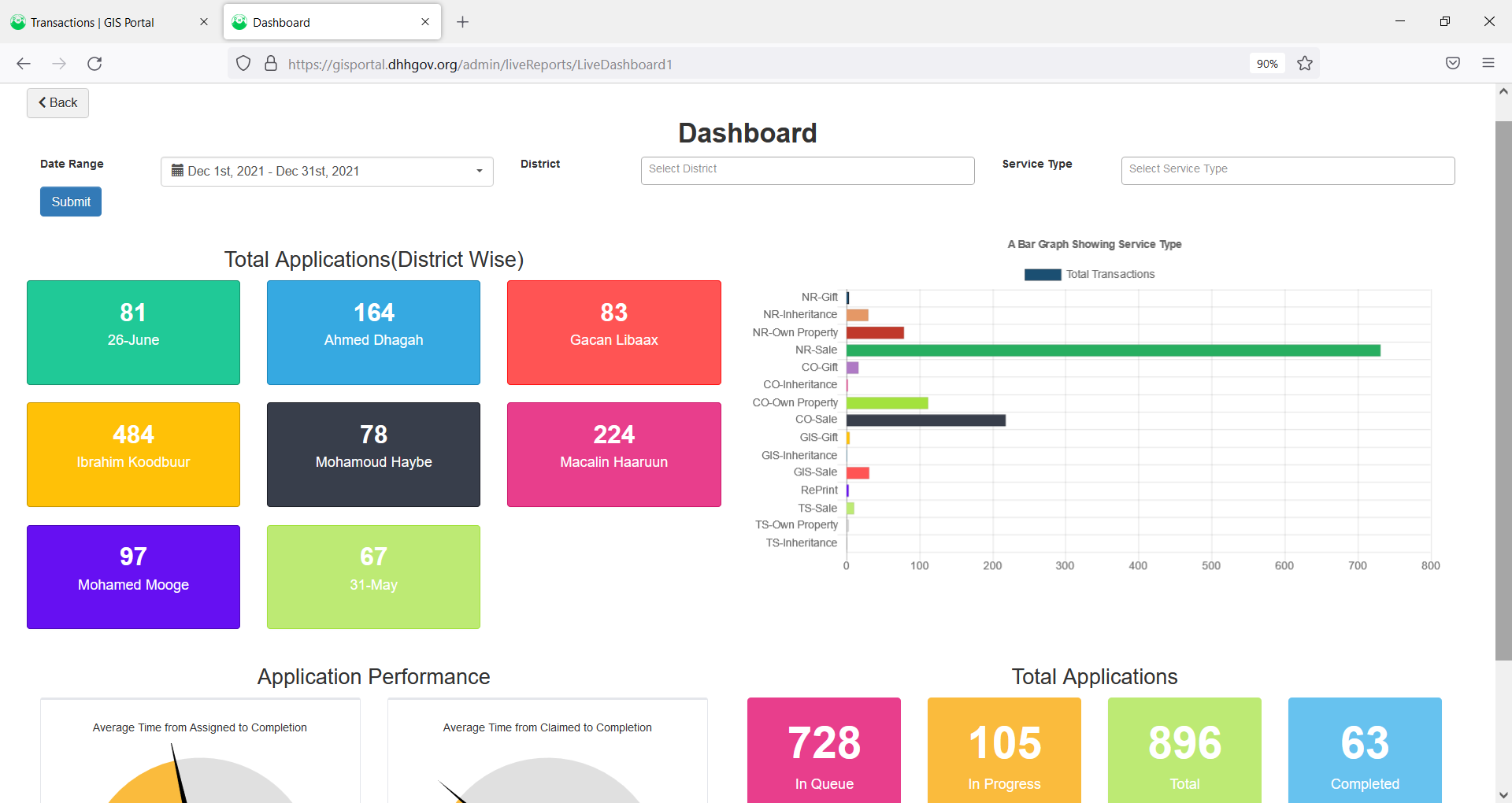Click the 90% zoom level indicator
The image size is (1512, 803).
pyautogui.click(x=1267, y=64)
